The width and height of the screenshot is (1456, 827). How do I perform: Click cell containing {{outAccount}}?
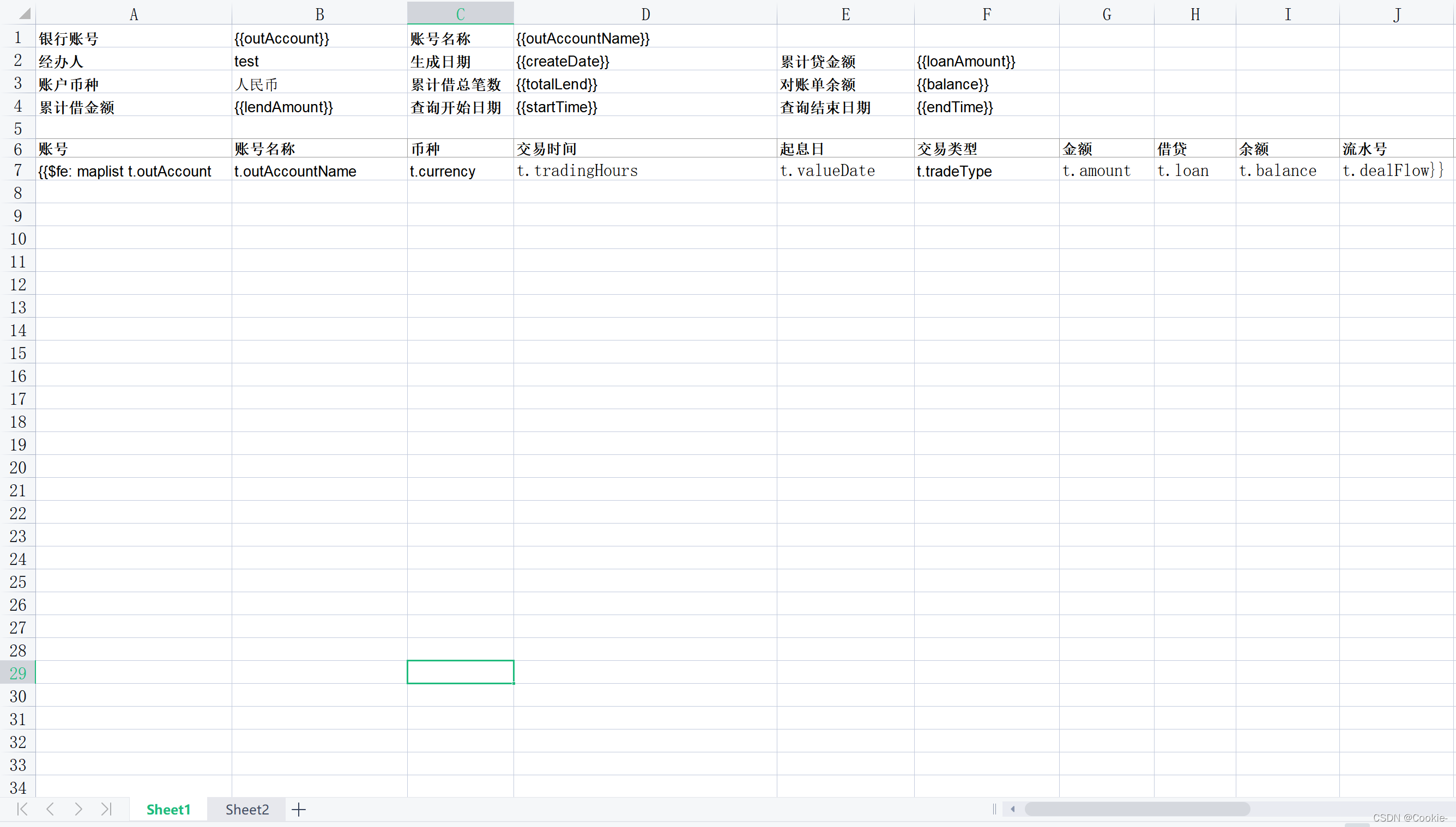coord(318,38)
